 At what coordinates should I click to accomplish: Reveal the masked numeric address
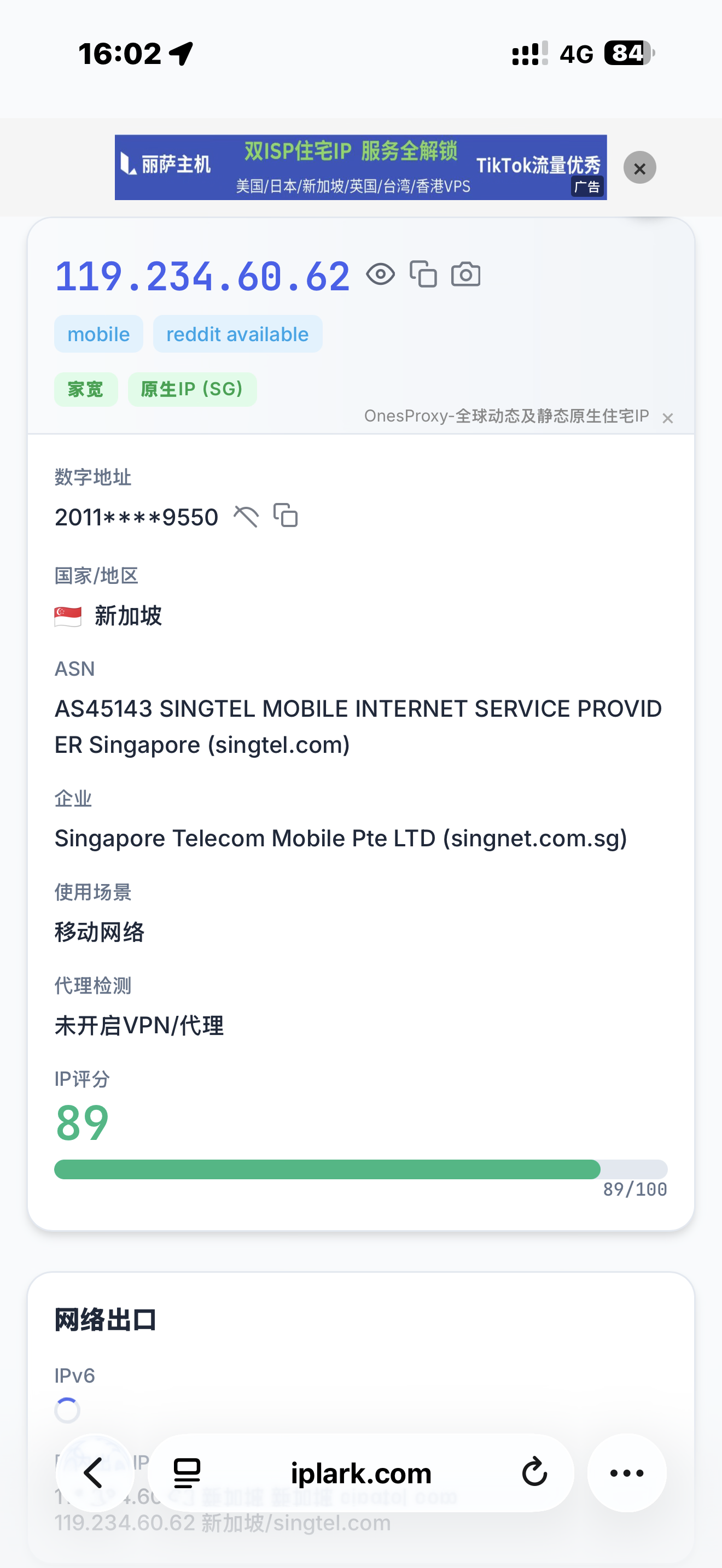(x=246, y=517)
